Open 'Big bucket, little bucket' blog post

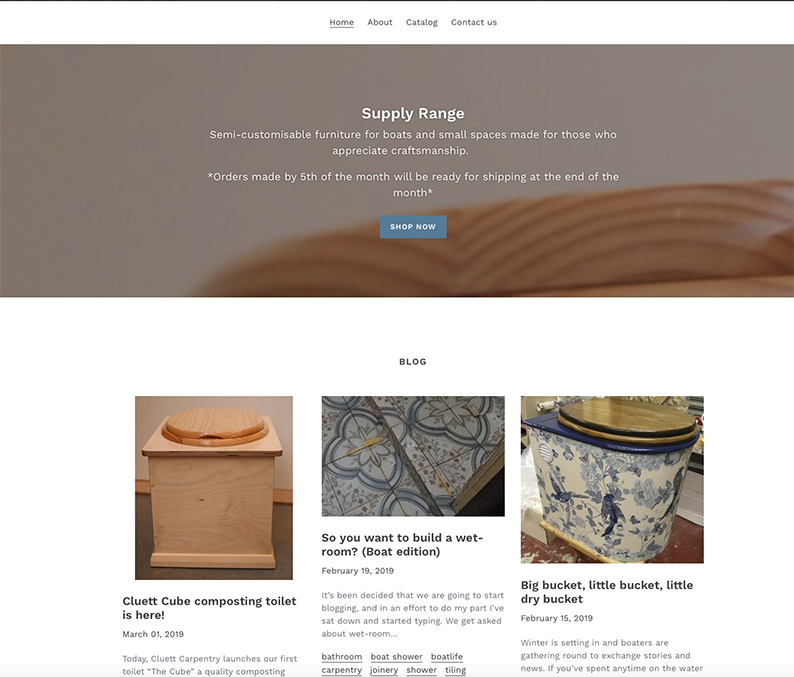(x=607, y=592)
